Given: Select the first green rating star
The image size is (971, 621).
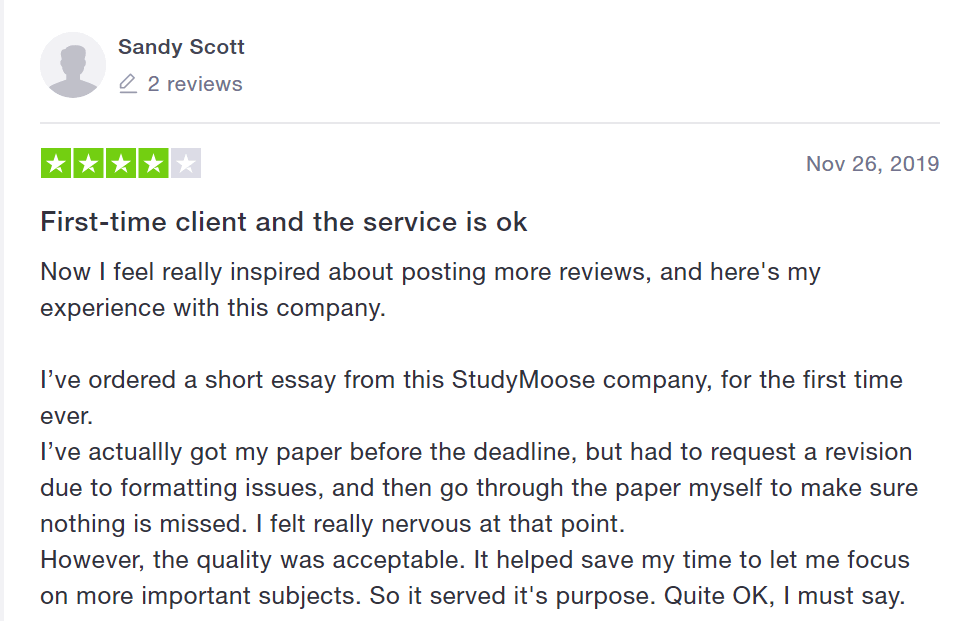Looking at the screenshot, I should (x=56, y=163).
